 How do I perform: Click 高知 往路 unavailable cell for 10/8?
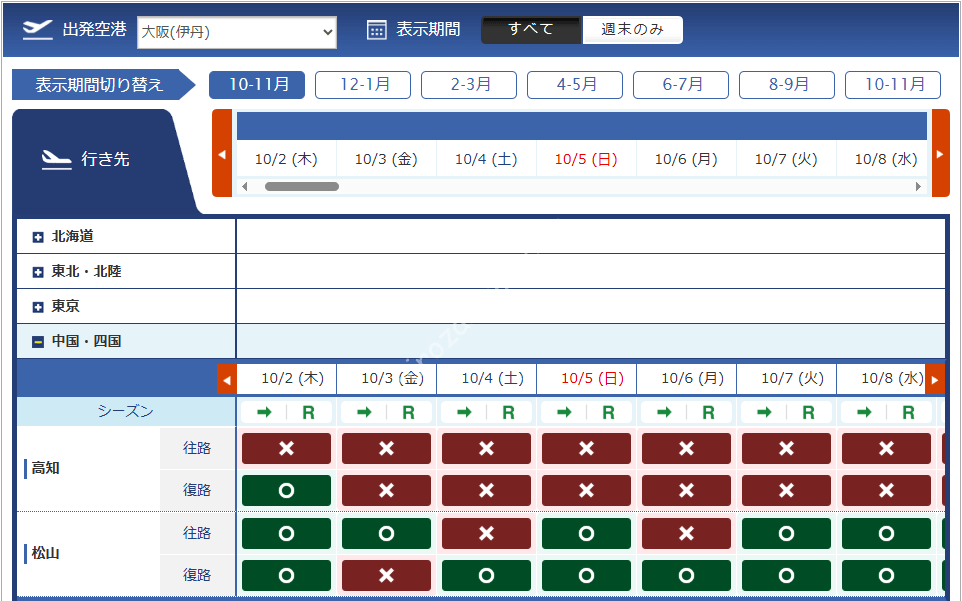coord(887,448)
